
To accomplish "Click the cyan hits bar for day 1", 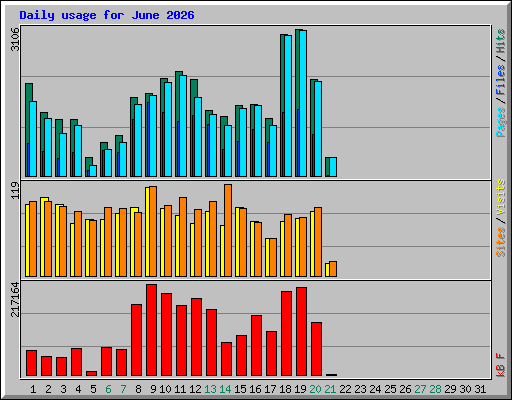I will point(33,139).
